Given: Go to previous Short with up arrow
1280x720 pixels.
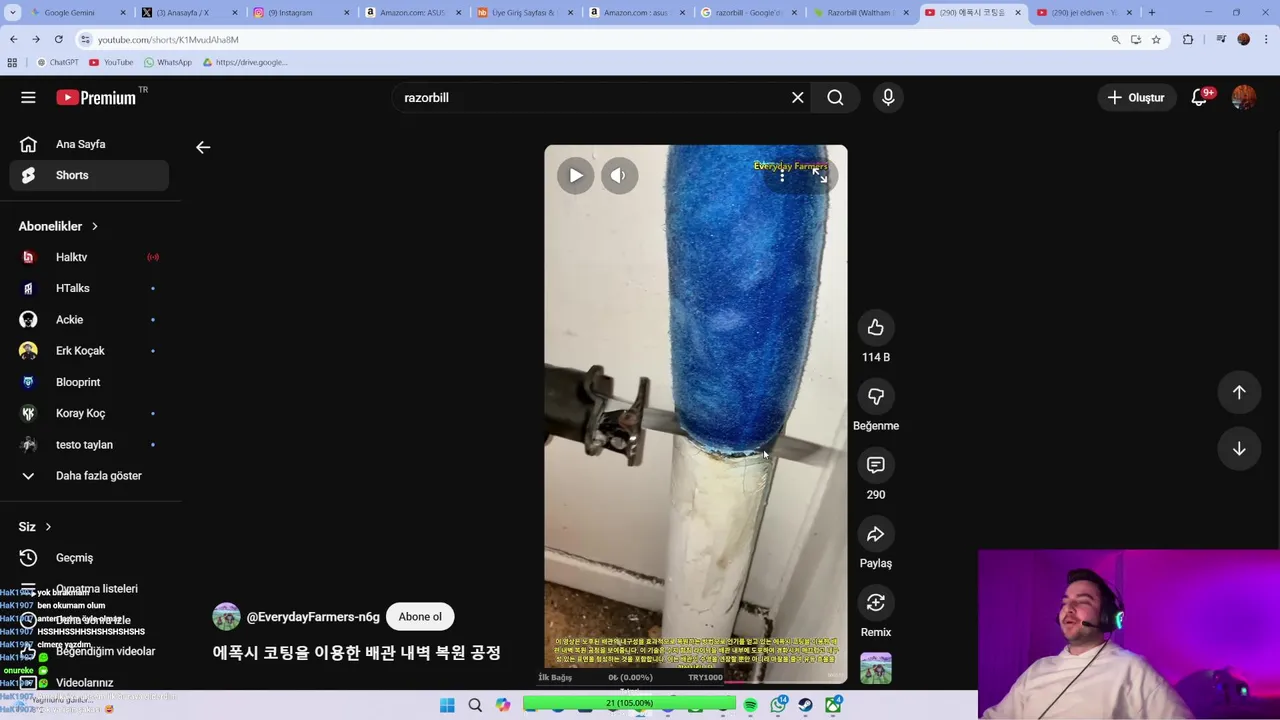Looking at the screenshot, I should pos(1239,393).
